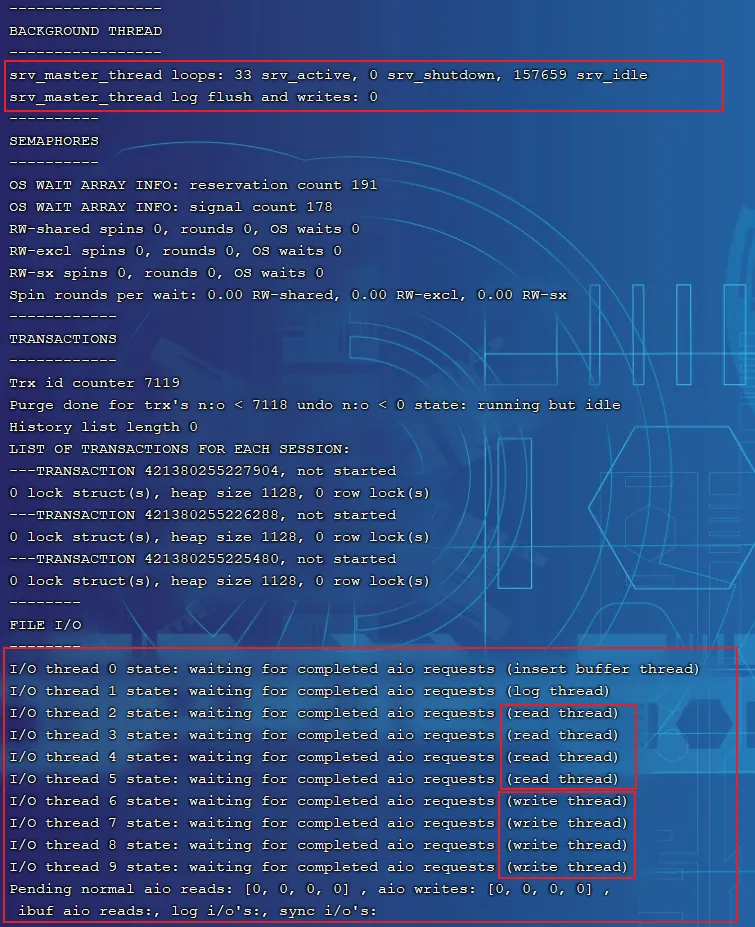
Task: Click the RW-shared spins line
Action: tap(184, 229)
